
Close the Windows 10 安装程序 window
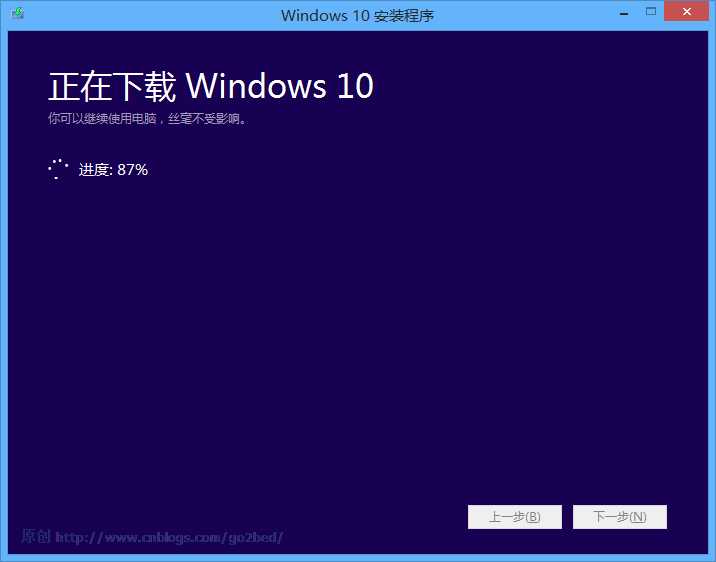point(686,12)
